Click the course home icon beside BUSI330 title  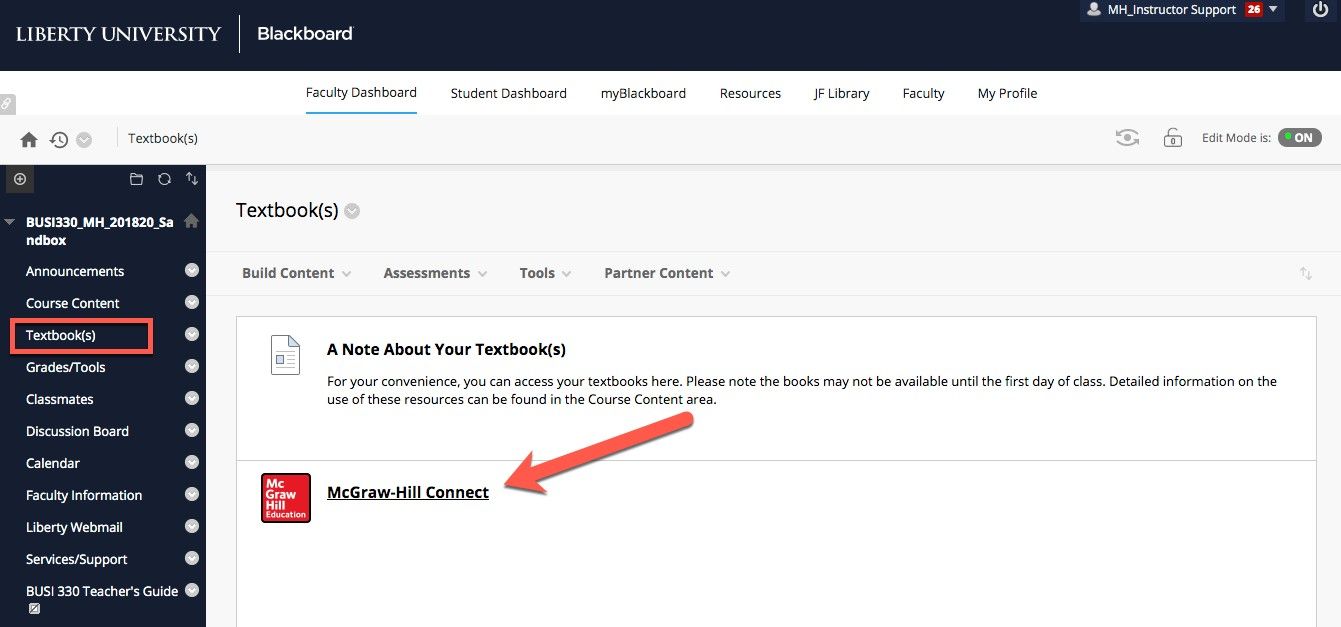(x=191, y=221)
